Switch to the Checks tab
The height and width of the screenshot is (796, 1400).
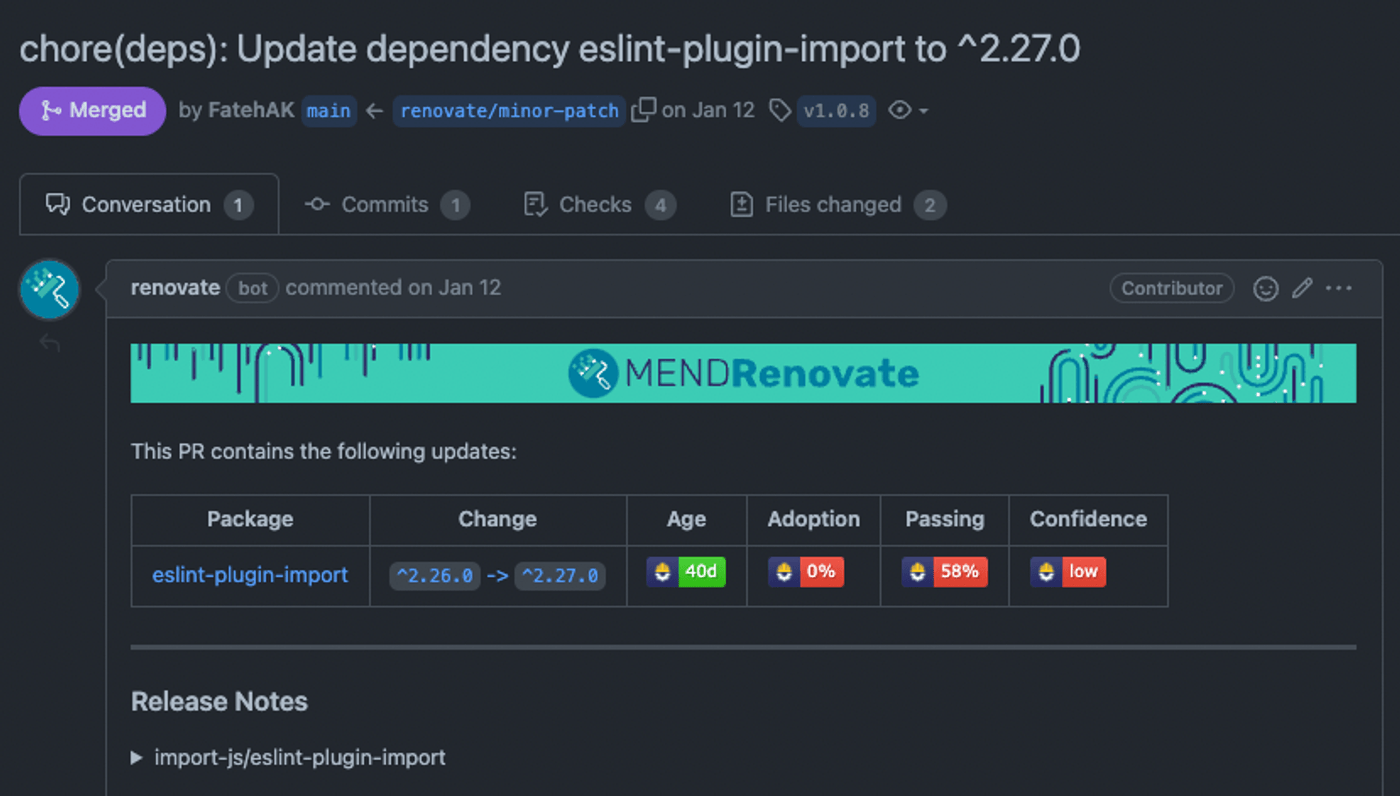click(x=596, y=204)
